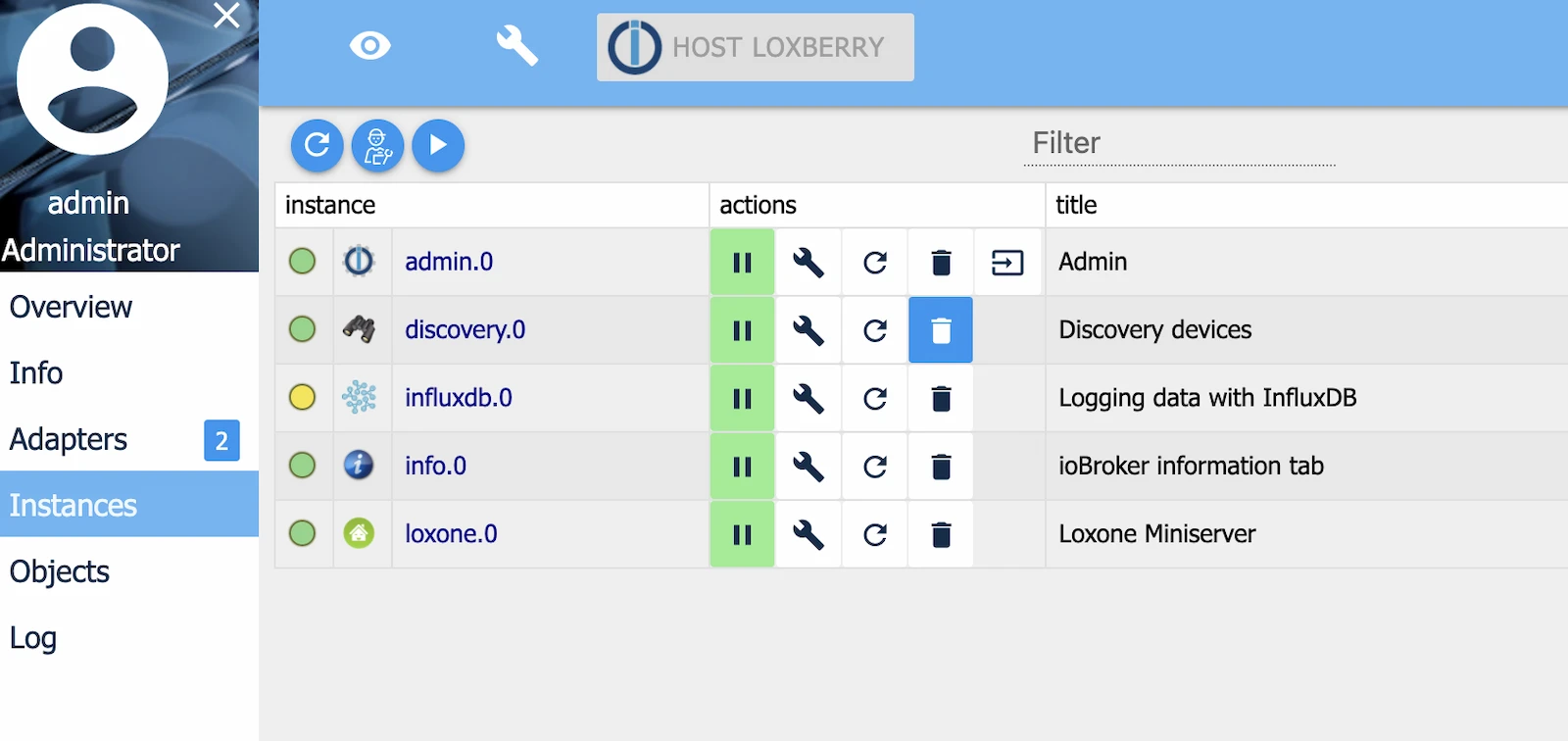Click the admin.0 adapter logo

pos(359,261)
